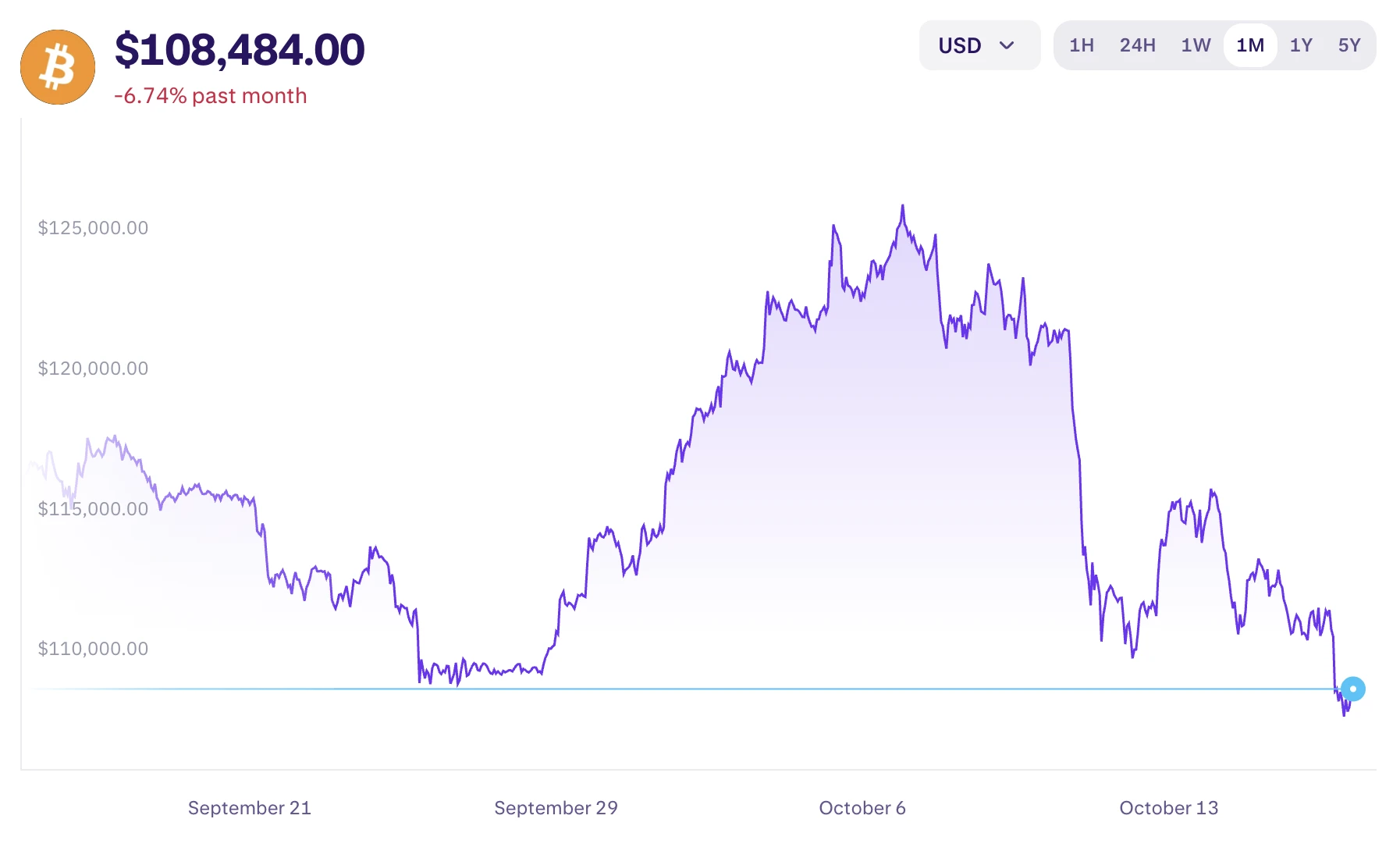Click the October 6 date label
1400x851 pixels.
click(862, 808)
